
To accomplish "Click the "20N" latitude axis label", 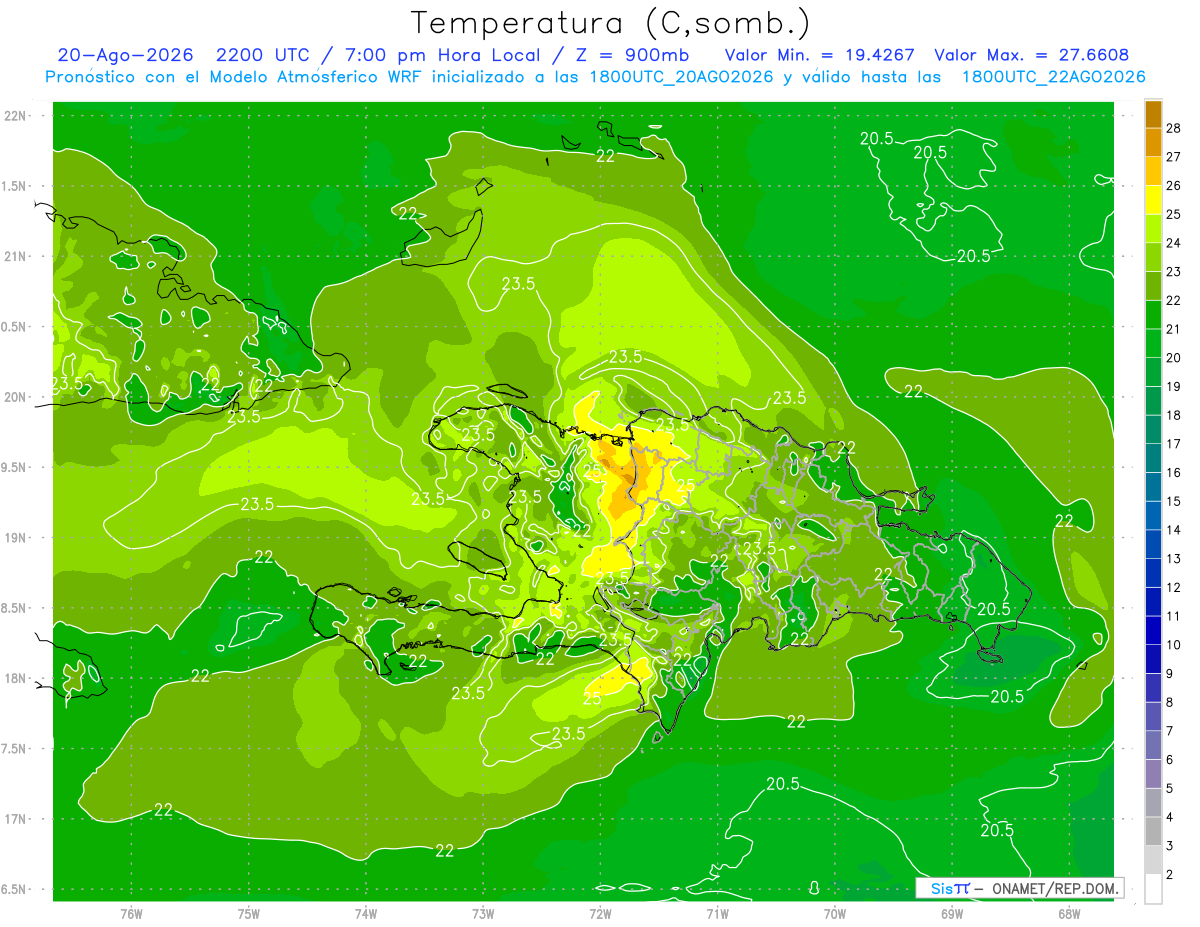I will 15,397.
